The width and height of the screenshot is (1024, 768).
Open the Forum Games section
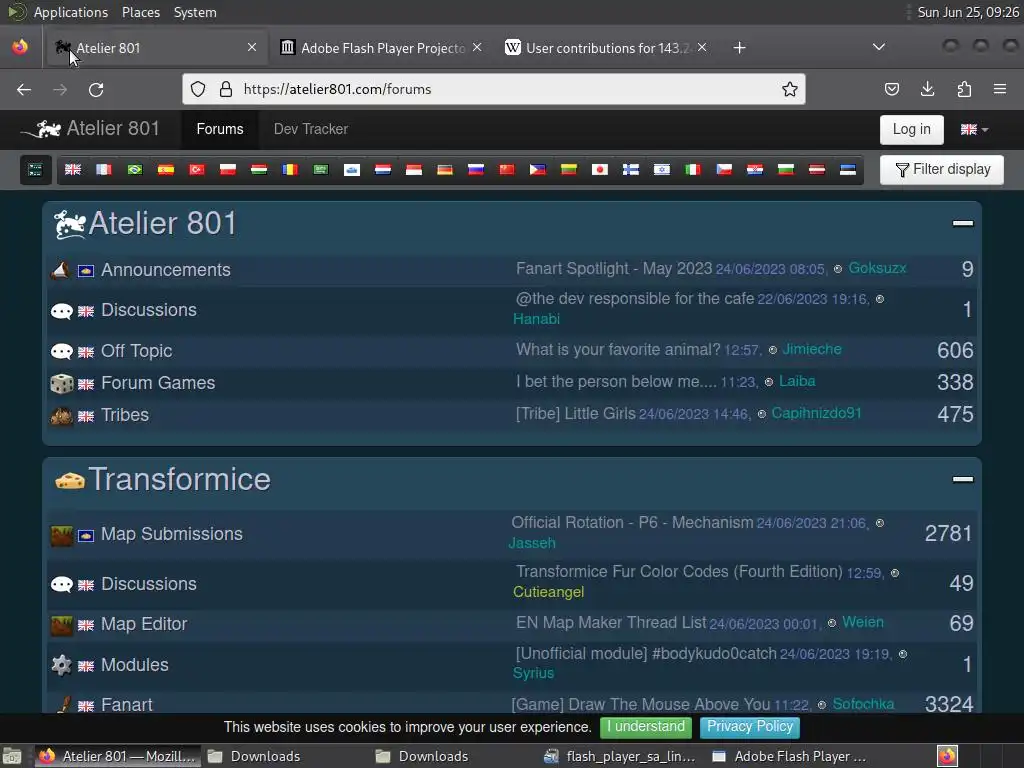tap(158, 383)
